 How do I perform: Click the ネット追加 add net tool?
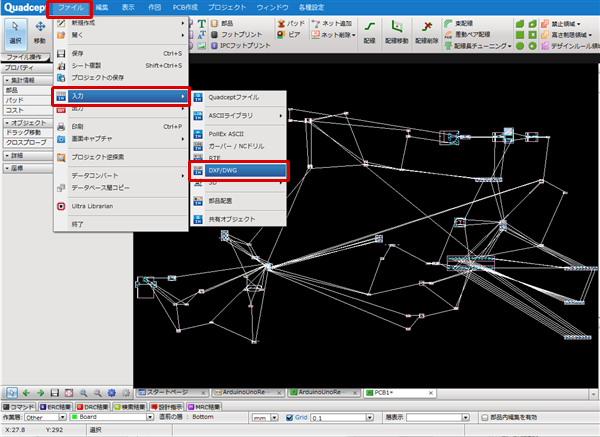(332, 23)
